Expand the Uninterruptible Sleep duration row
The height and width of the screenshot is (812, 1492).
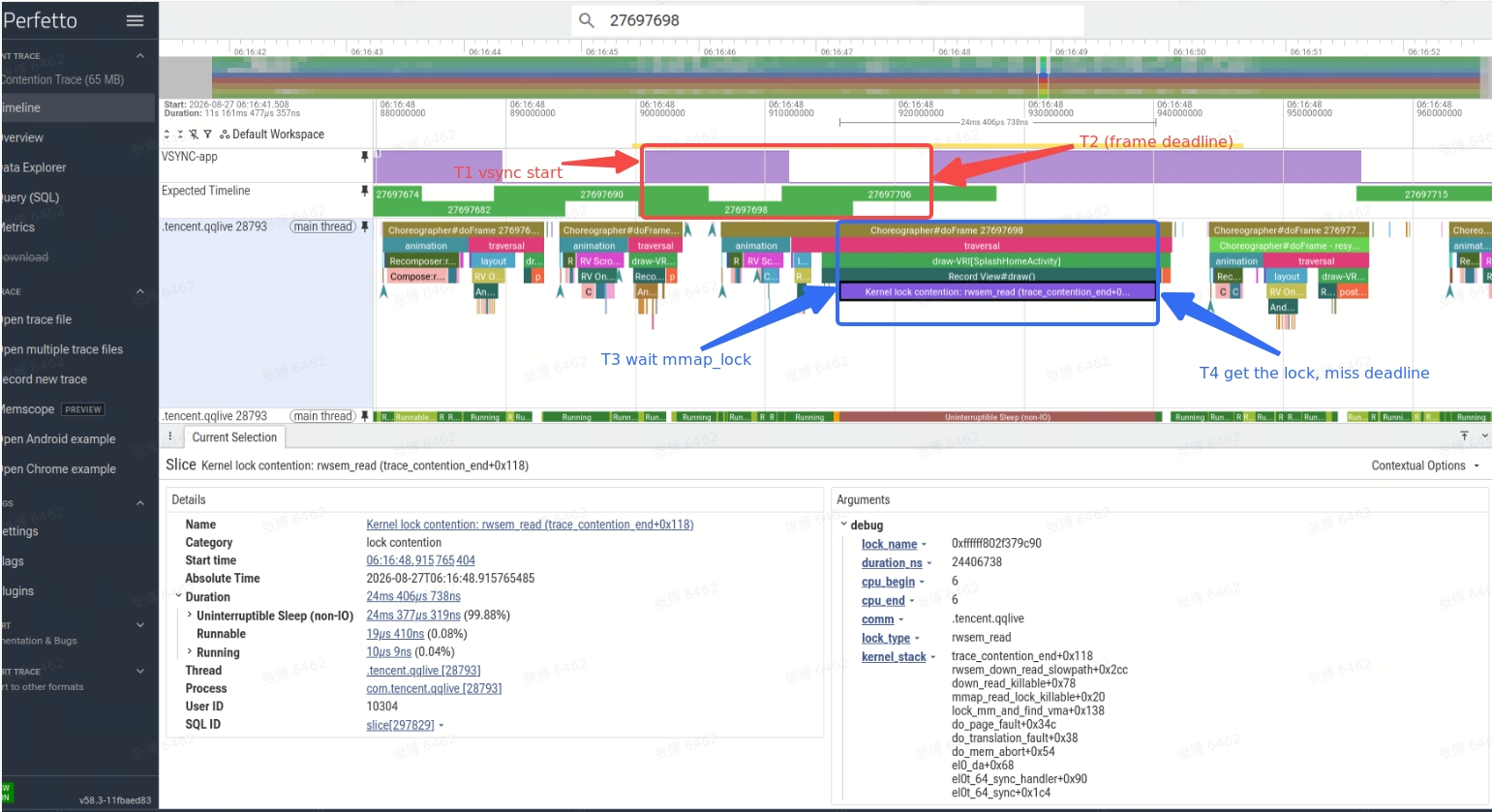pyautogui.click(x=190, y=616)
